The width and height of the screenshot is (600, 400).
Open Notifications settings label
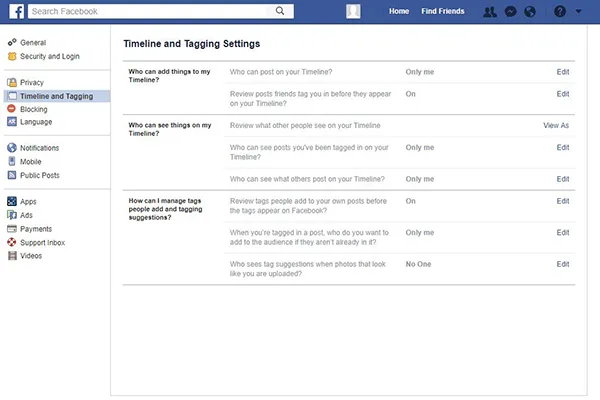click(39, 148)
